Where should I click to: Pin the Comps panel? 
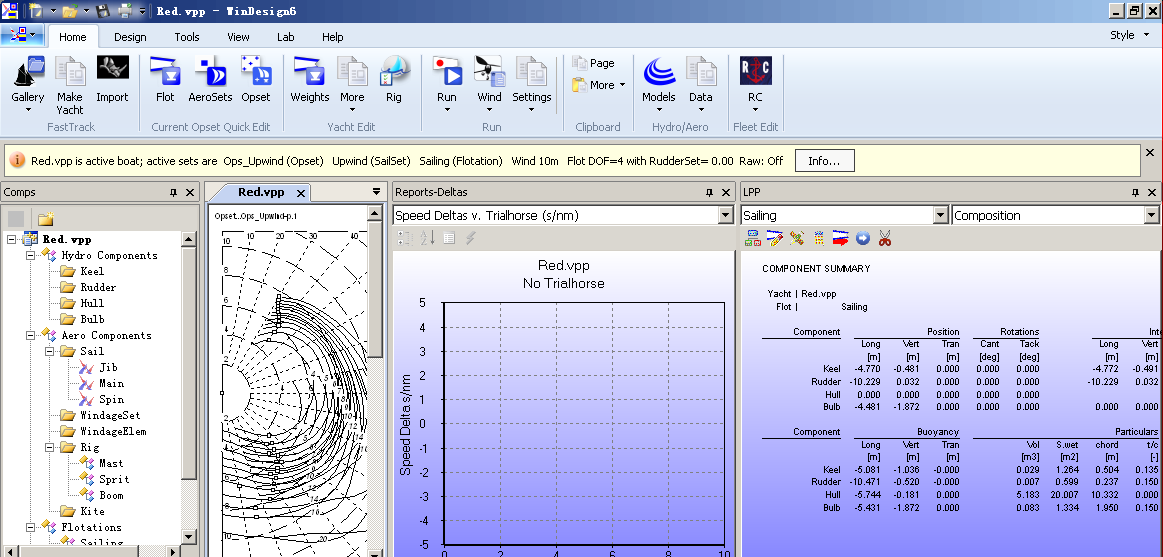tap(174, 192)
